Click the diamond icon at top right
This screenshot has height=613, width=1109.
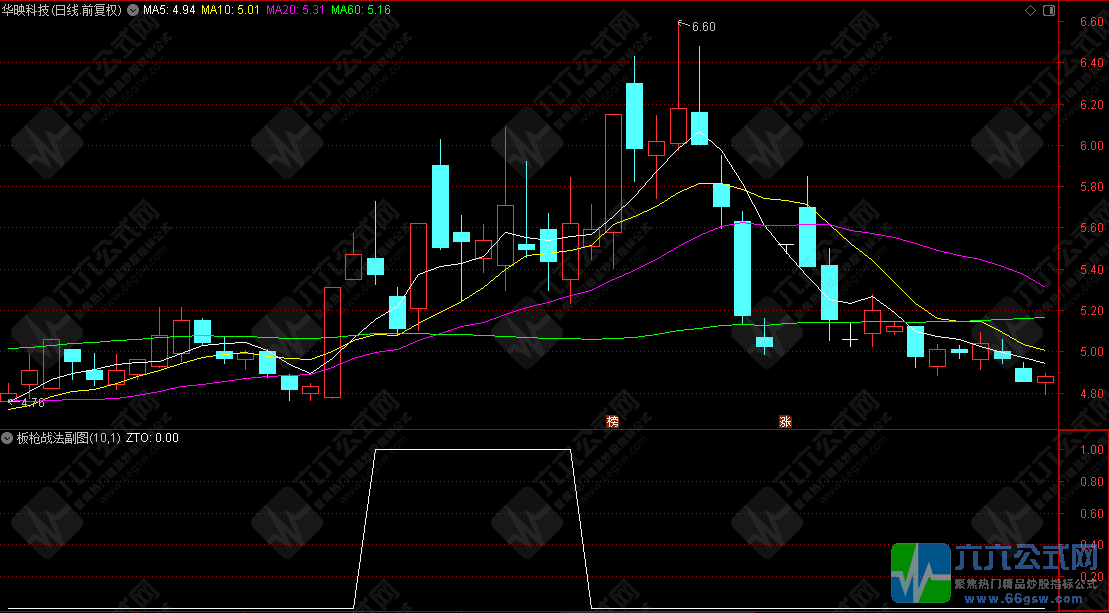tap(1030, 10)
